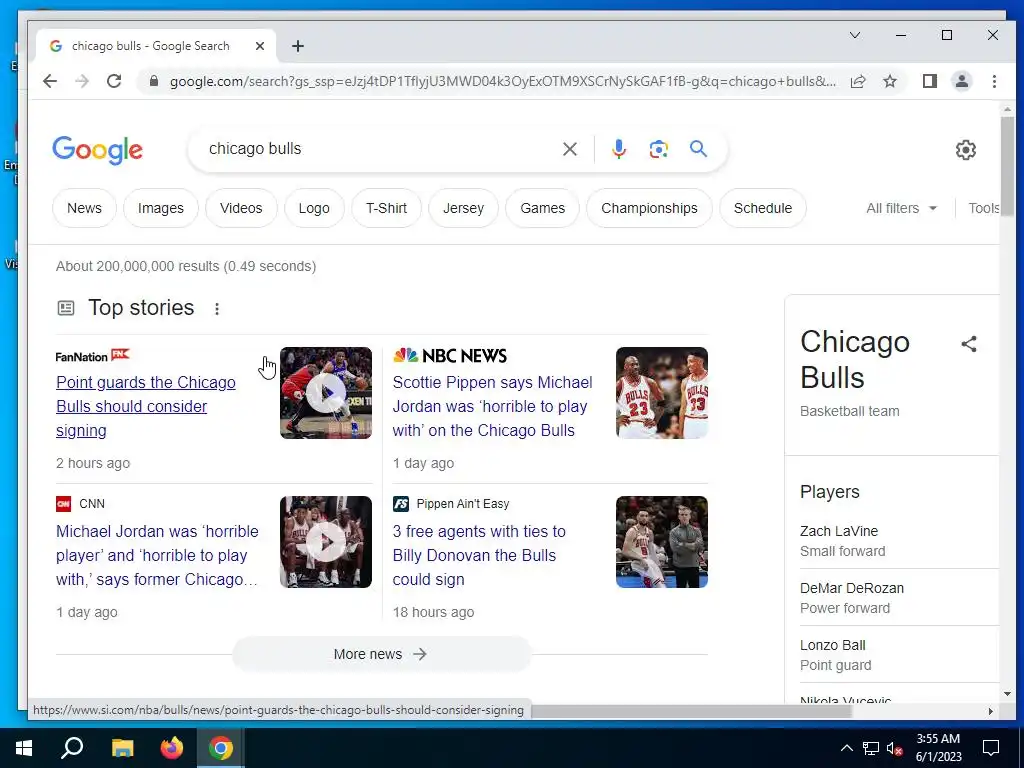
Task: Click scrollbar down arrow
Action: pos(1006,694)
